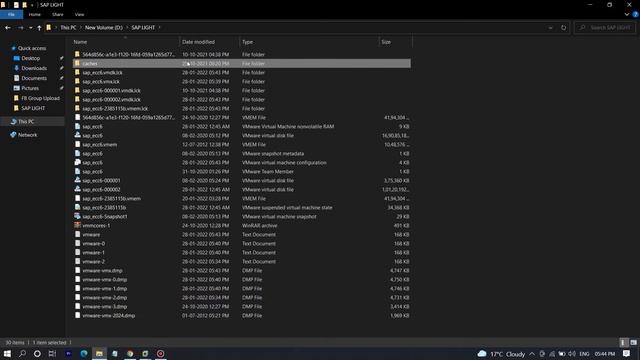
Task: Switch to Details view in status bar
Action: [623, 342]
